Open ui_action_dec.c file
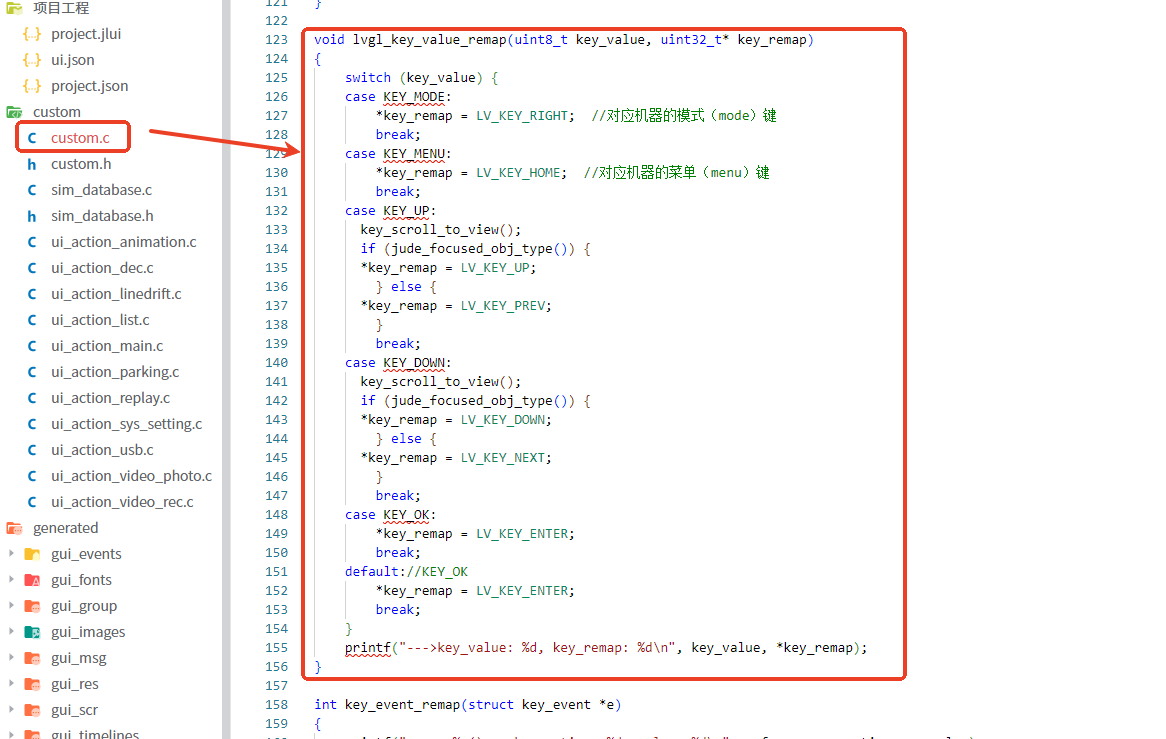Viewport: 1166px width, 739px height. coord(102,268)
